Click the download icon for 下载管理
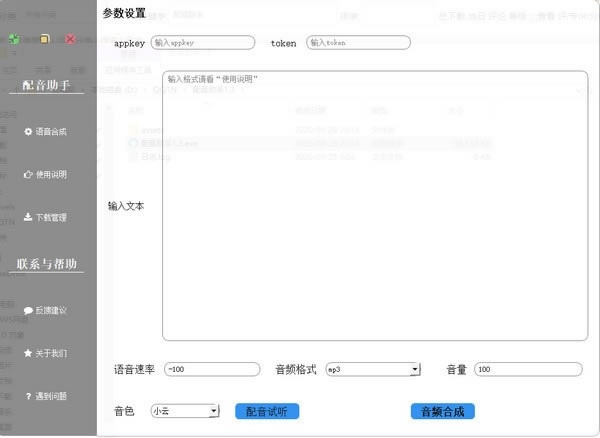Viewport: 600px width, 438px height. (28, 217)
